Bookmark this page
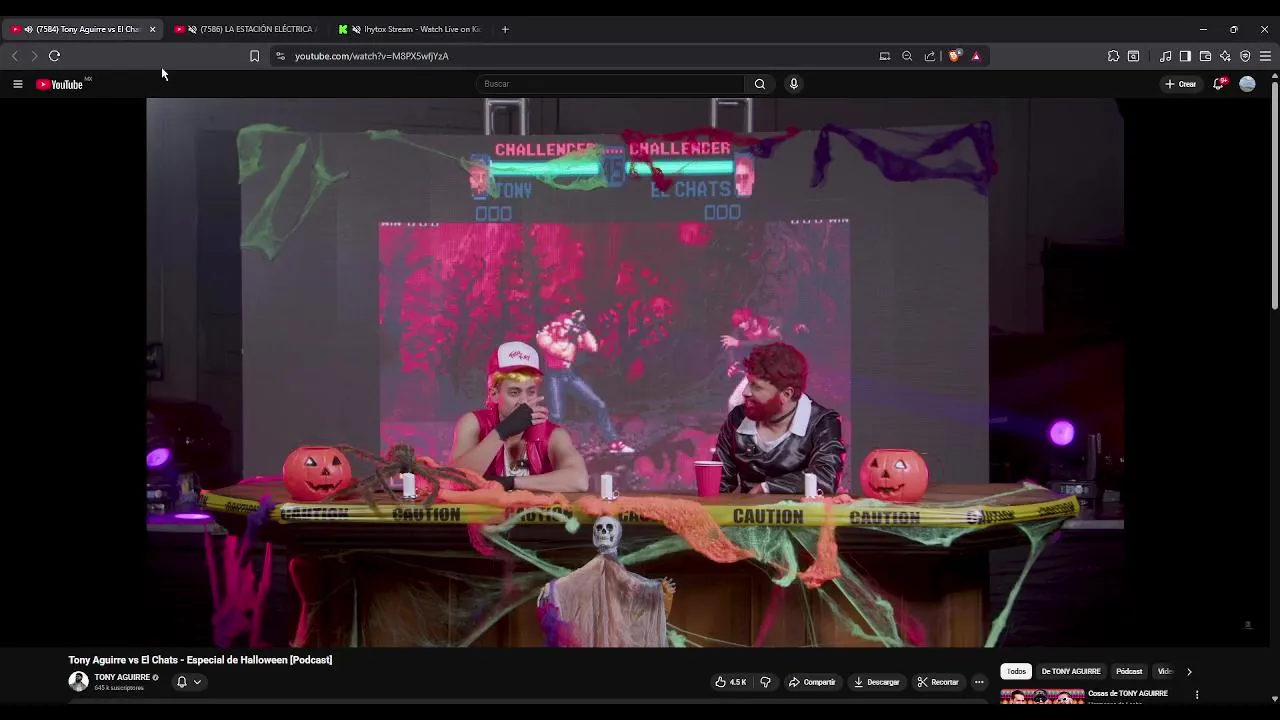The image size is (1280, 720). point(254,56)
